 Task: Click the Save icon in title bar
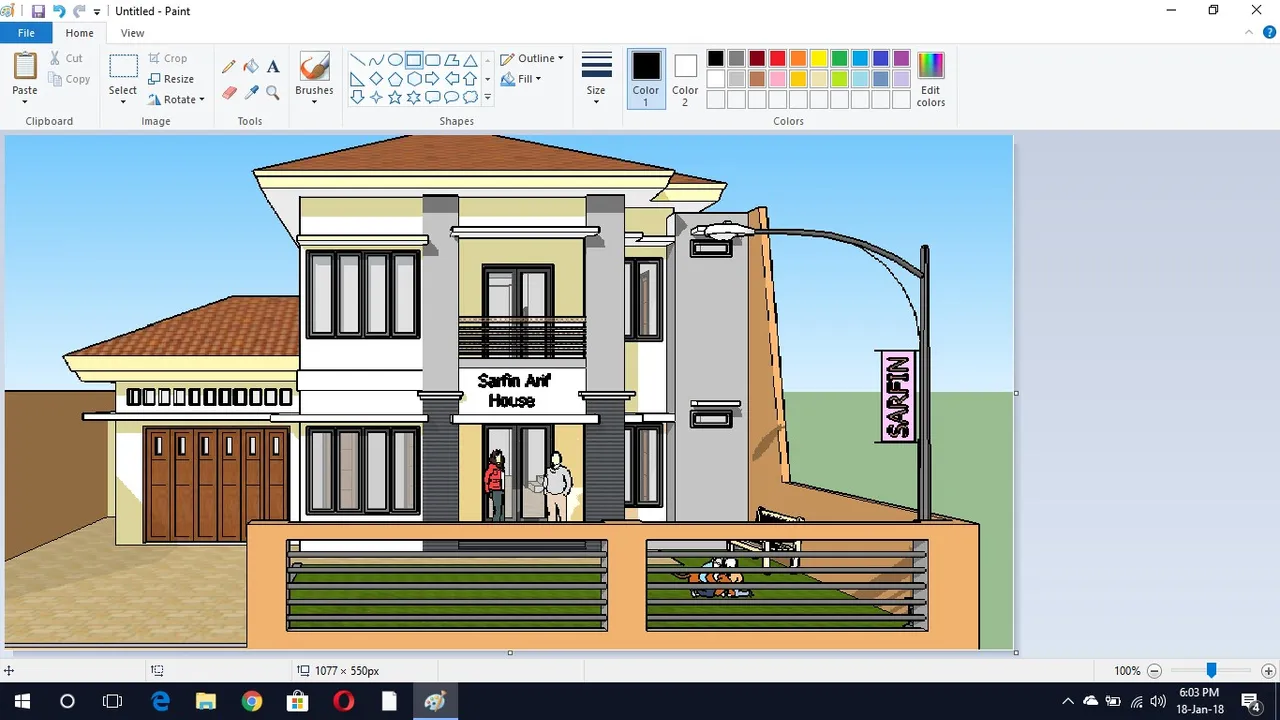38,11
